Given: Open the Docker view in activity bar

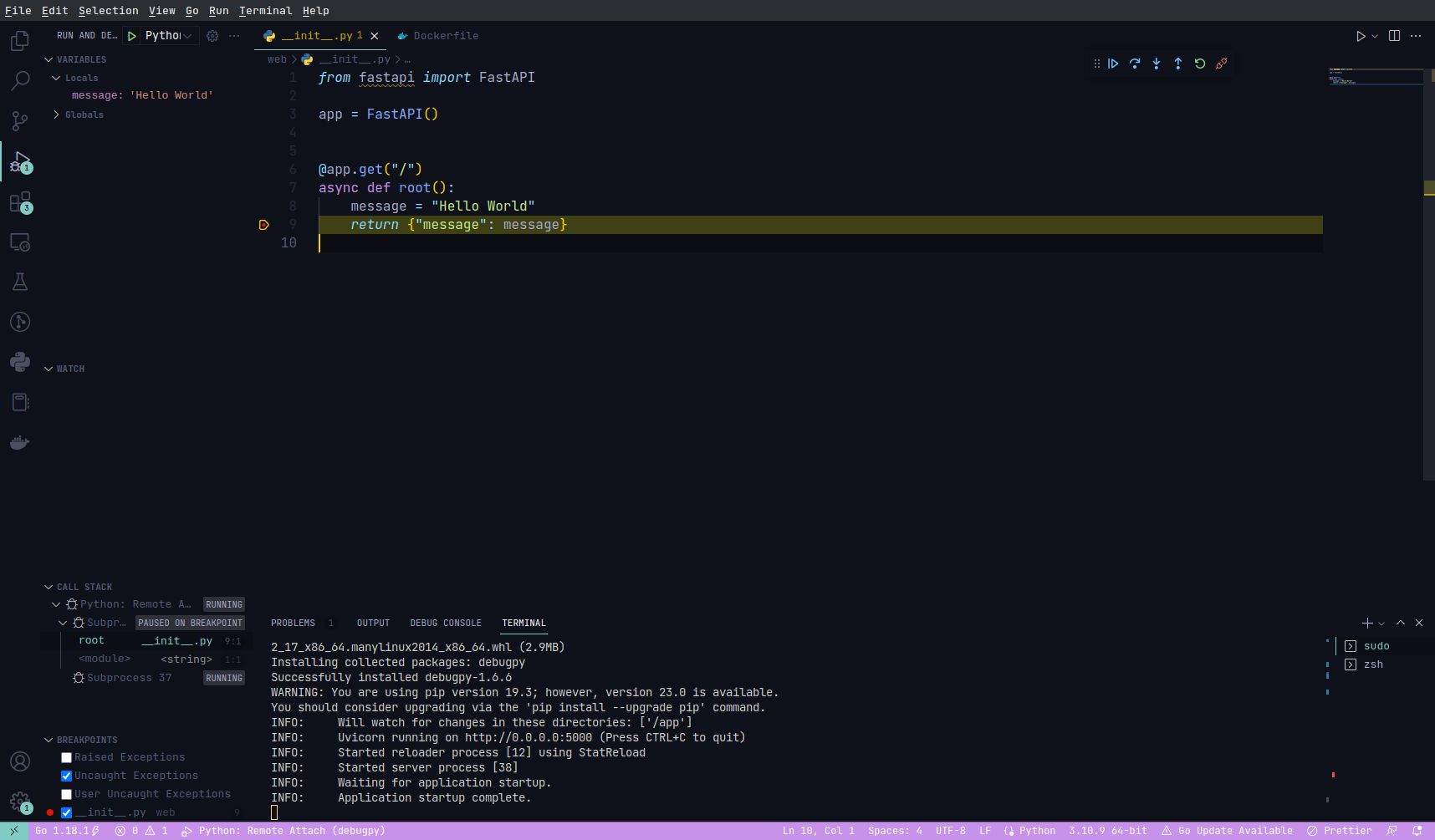Looking at the screenshot, I should tap(20, 442).
